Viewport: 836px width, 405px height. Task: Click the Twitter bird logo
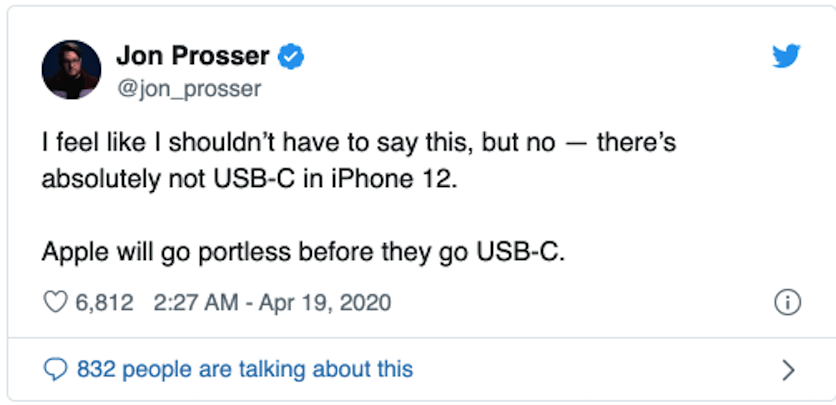787,57
